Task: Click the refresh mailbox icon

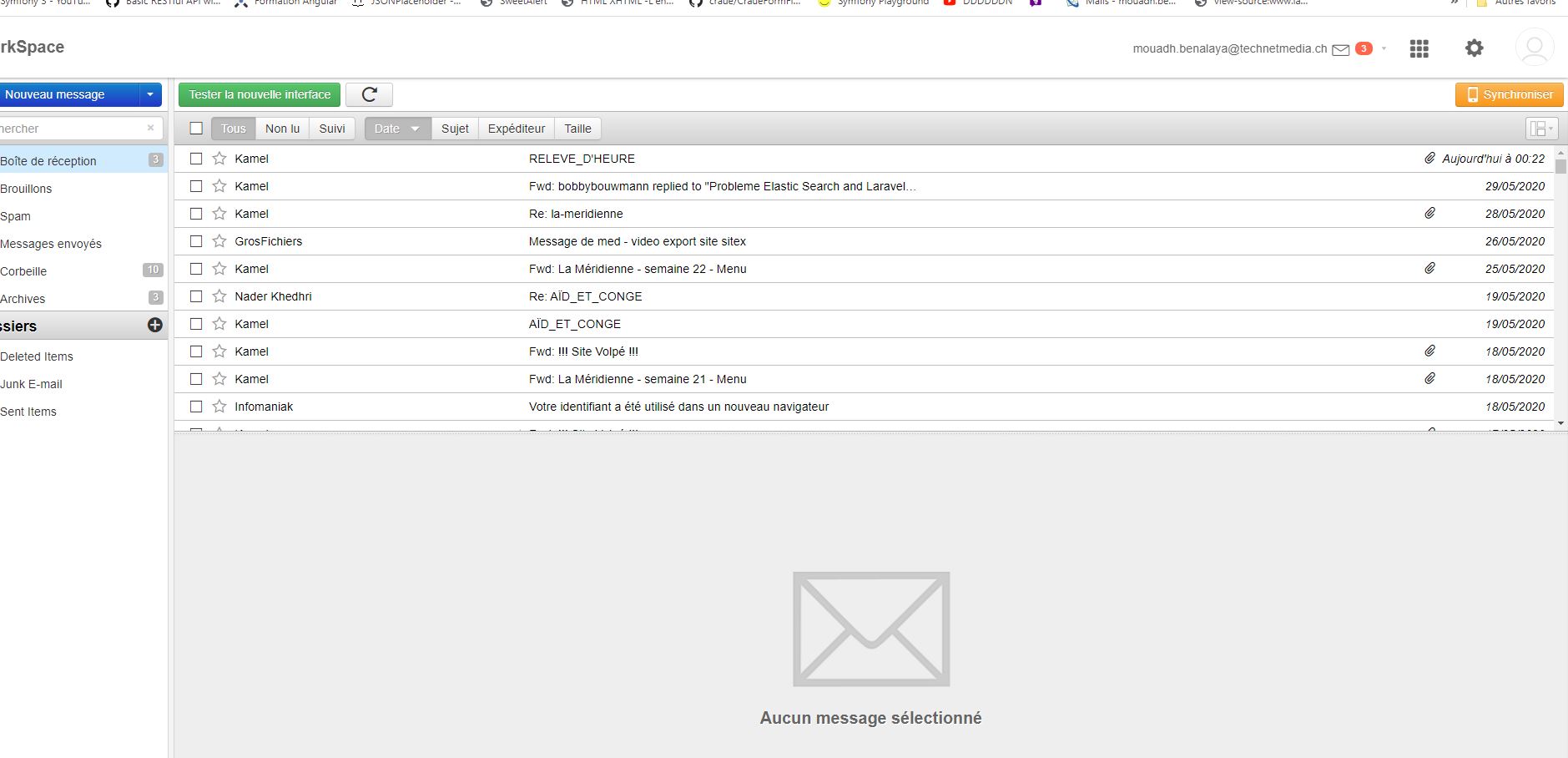Action: point(369,95)
